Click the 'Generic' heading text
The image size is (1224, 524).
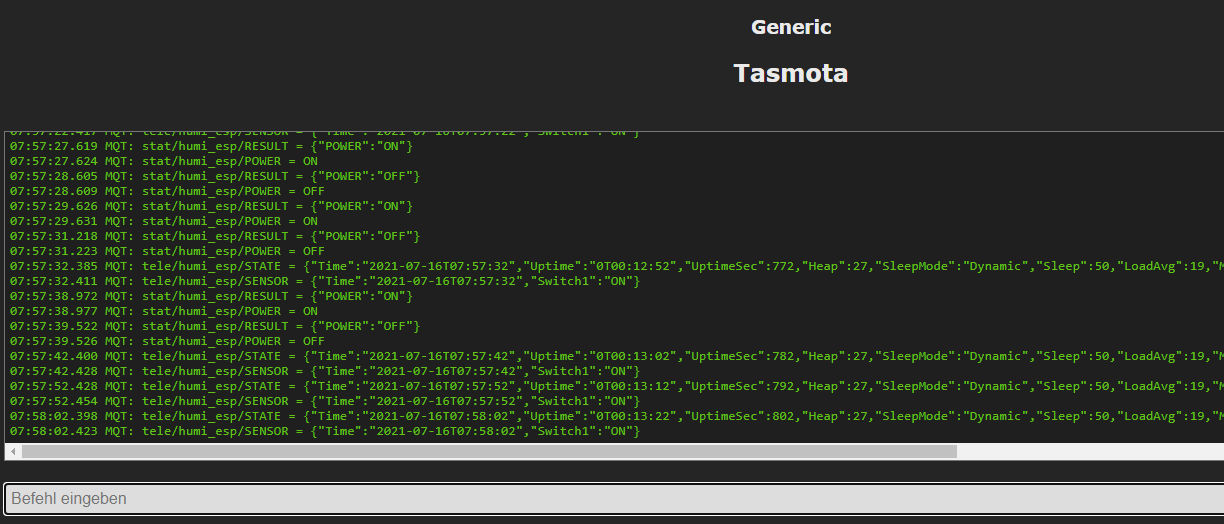point(791,27)
